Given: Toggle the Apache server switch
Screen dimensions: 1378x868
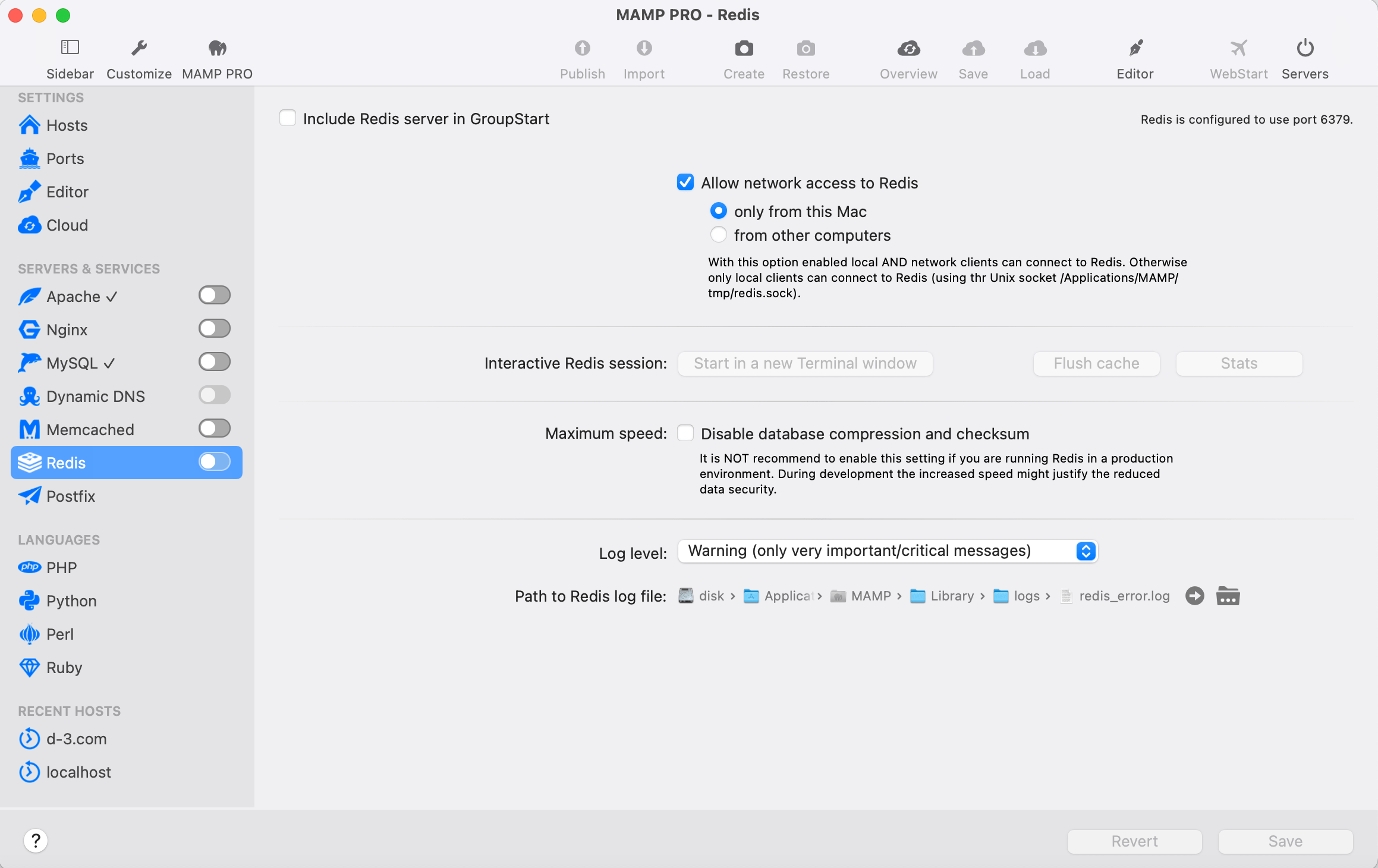Looking at the screenshot, I should tap(215, 295).
